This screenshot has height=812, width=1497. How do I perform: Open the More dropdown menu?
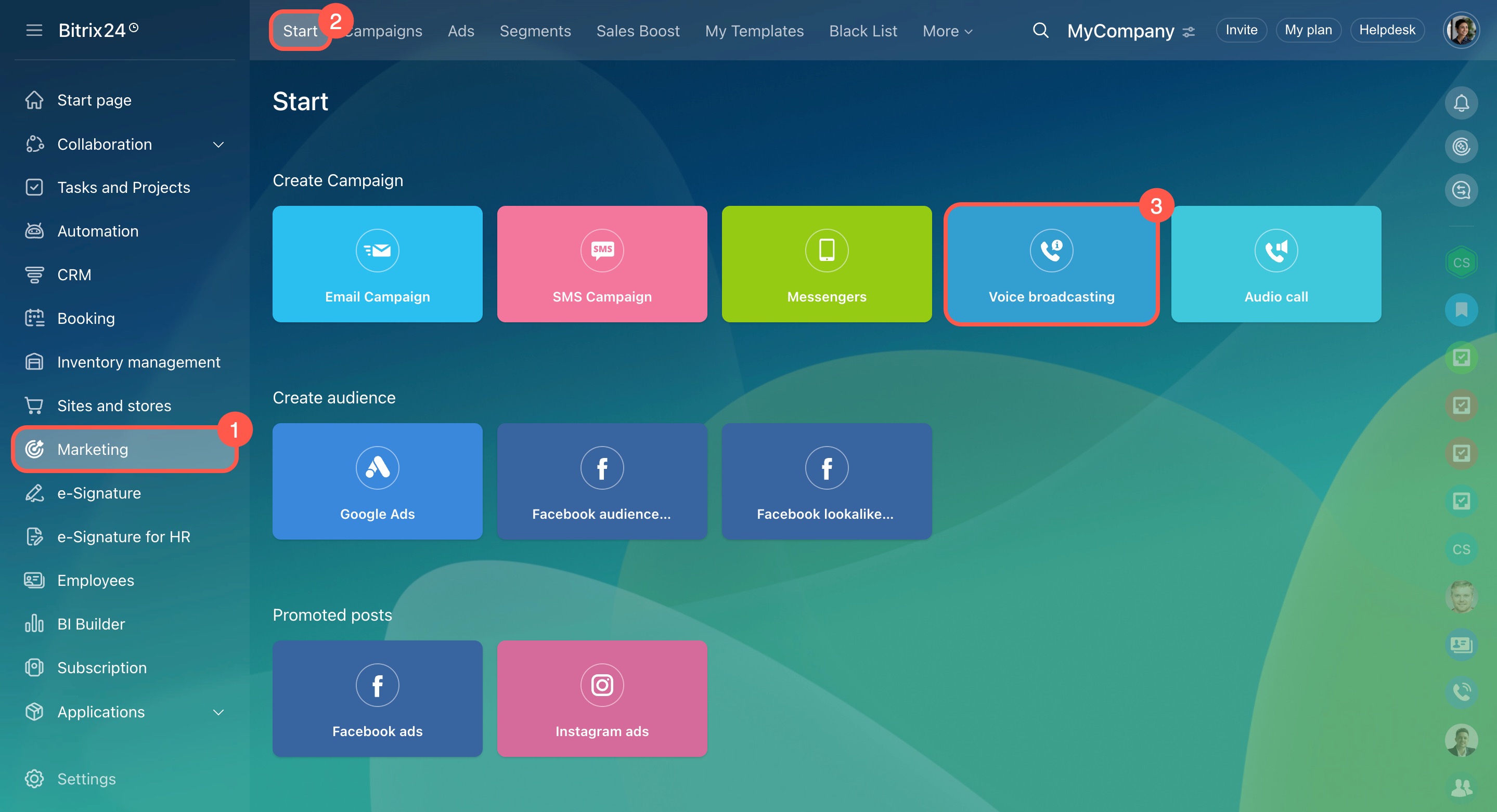[x=947, y=31]
